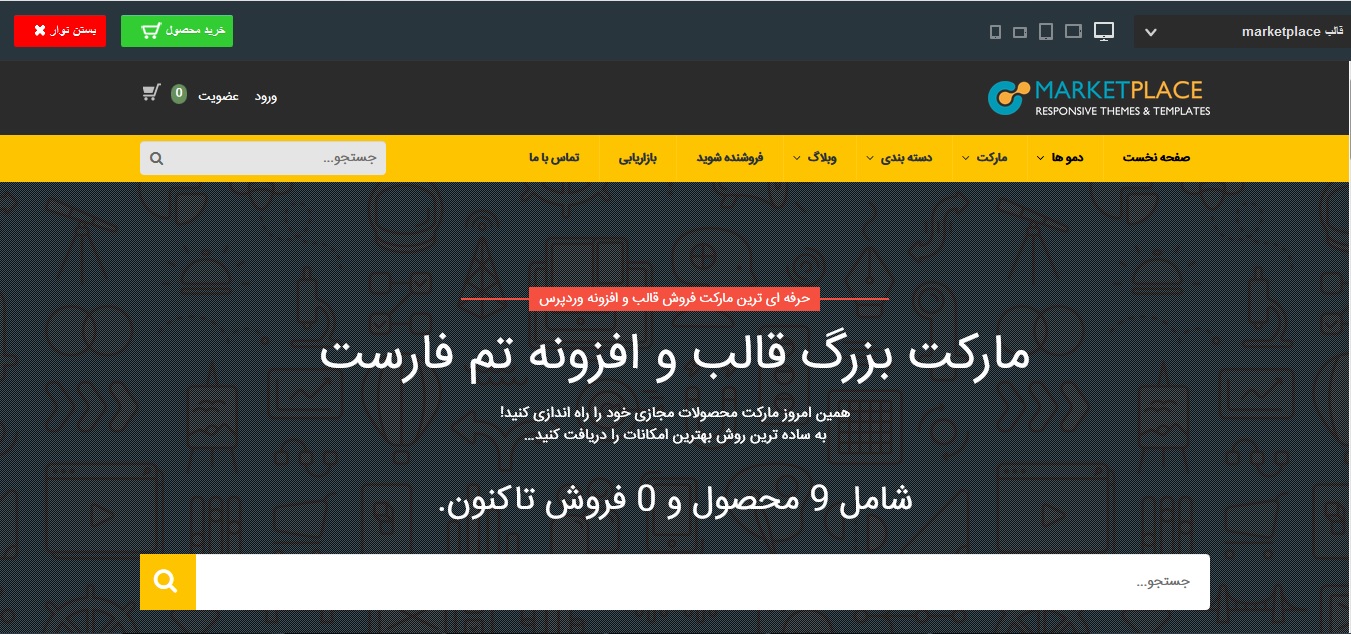Go to صفحه نخست home page
Image resolution: width=1351 pixels, height=634 pixels.
click(x=1156, y=158)
